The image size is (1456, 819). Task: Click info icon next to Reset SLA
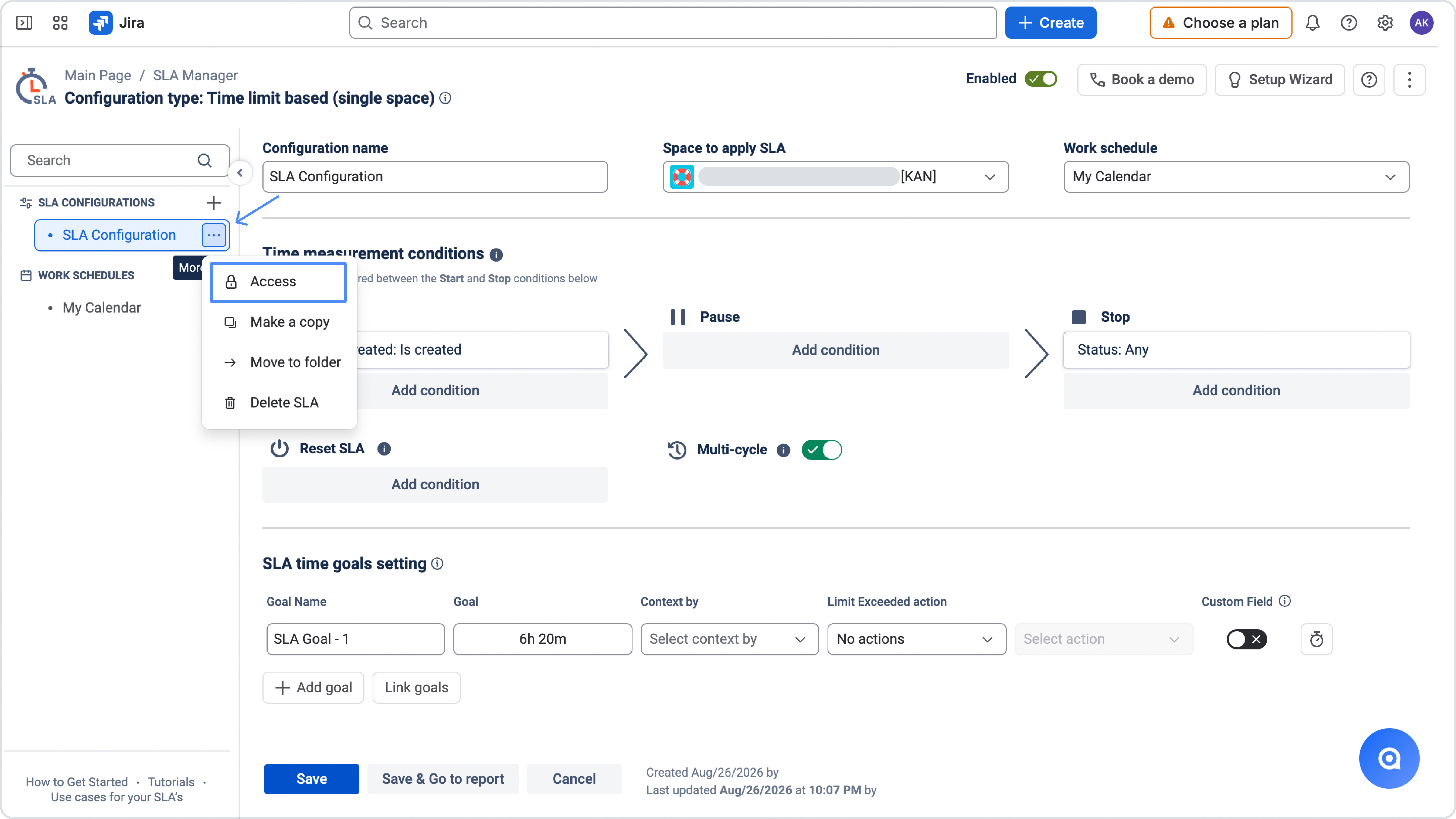[384, 449]
